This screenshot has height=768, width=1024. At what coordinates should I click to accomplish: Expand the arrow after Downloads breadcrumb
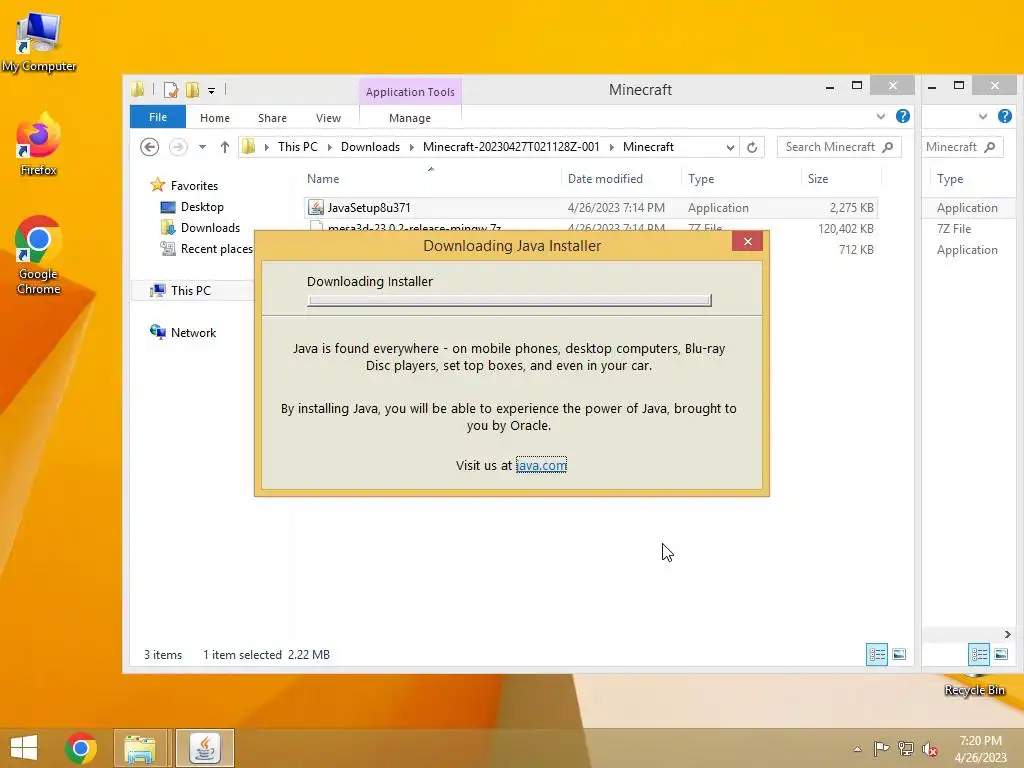[x=411, y=147]
